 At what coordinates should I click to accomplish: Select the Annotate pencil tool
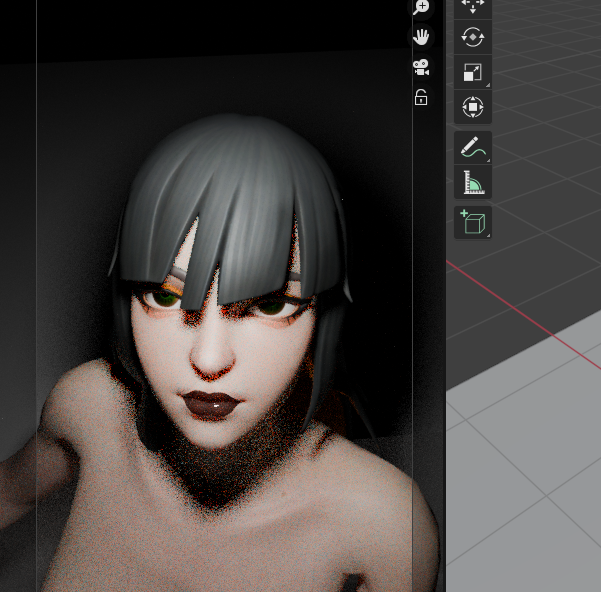click(473, 148)
